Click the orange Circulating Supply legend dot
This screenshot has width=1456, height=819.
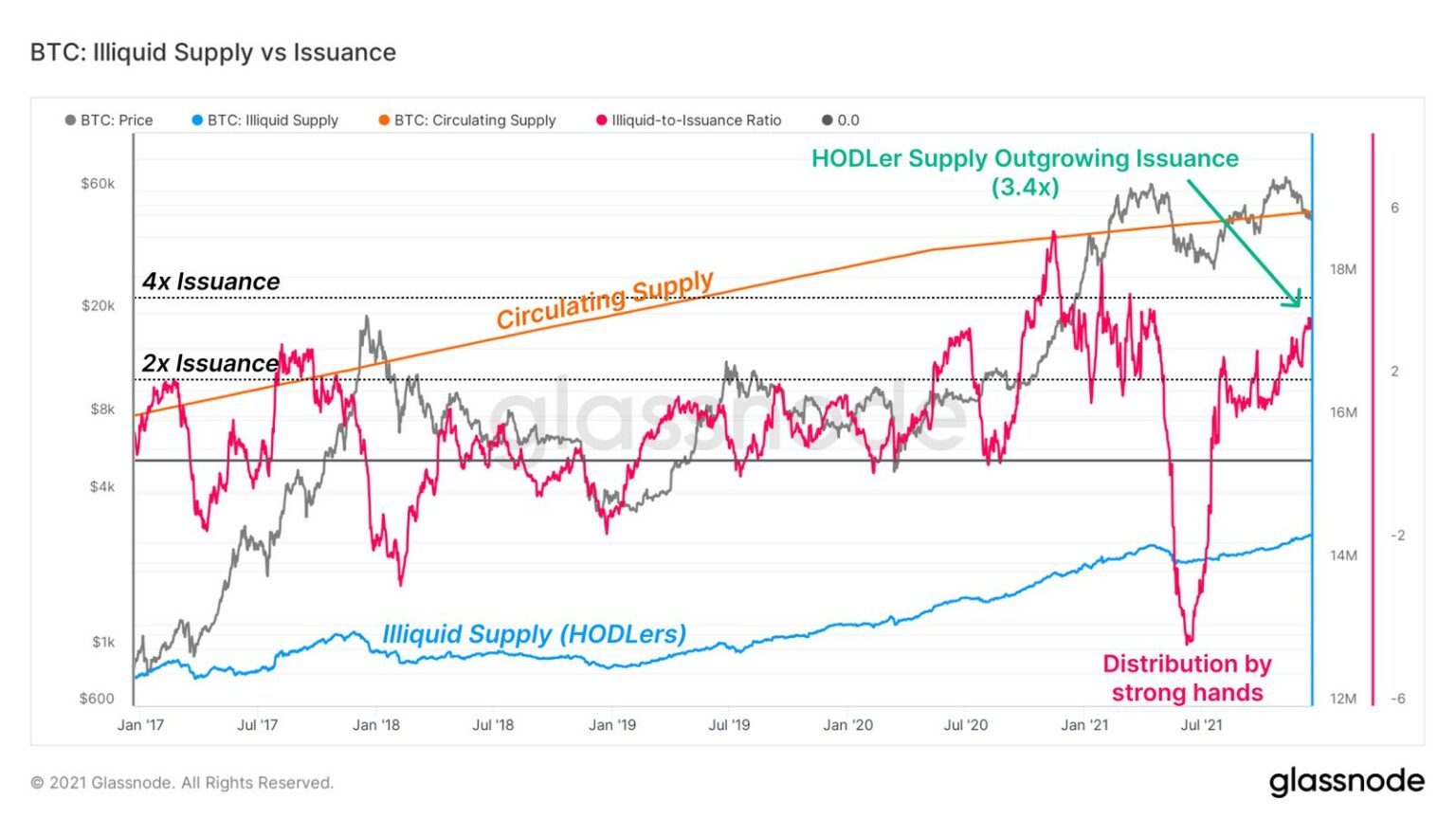pos(384,120)
